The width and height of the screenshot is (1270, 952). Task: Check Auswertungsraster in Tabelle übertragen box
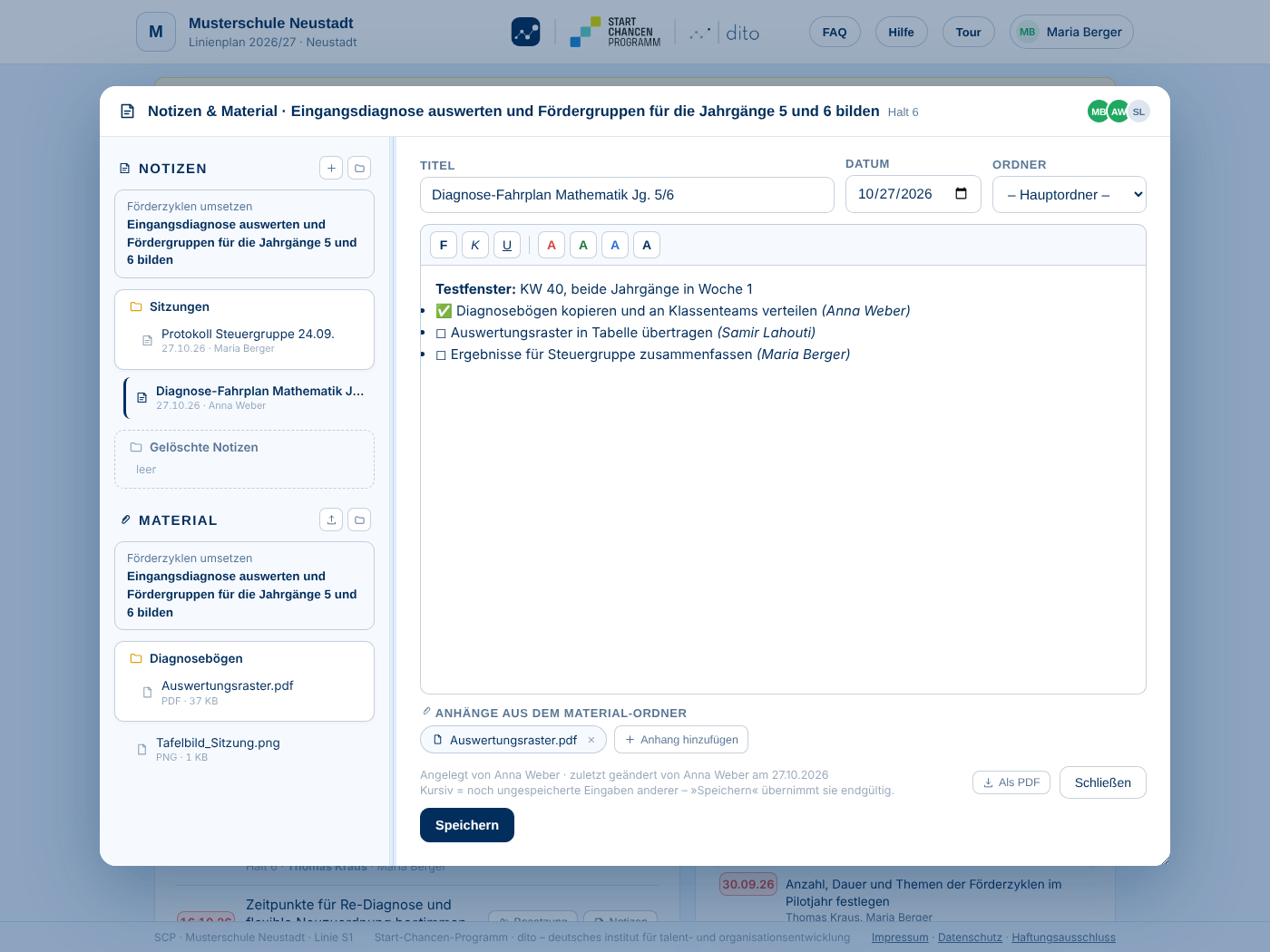point(441,333)
